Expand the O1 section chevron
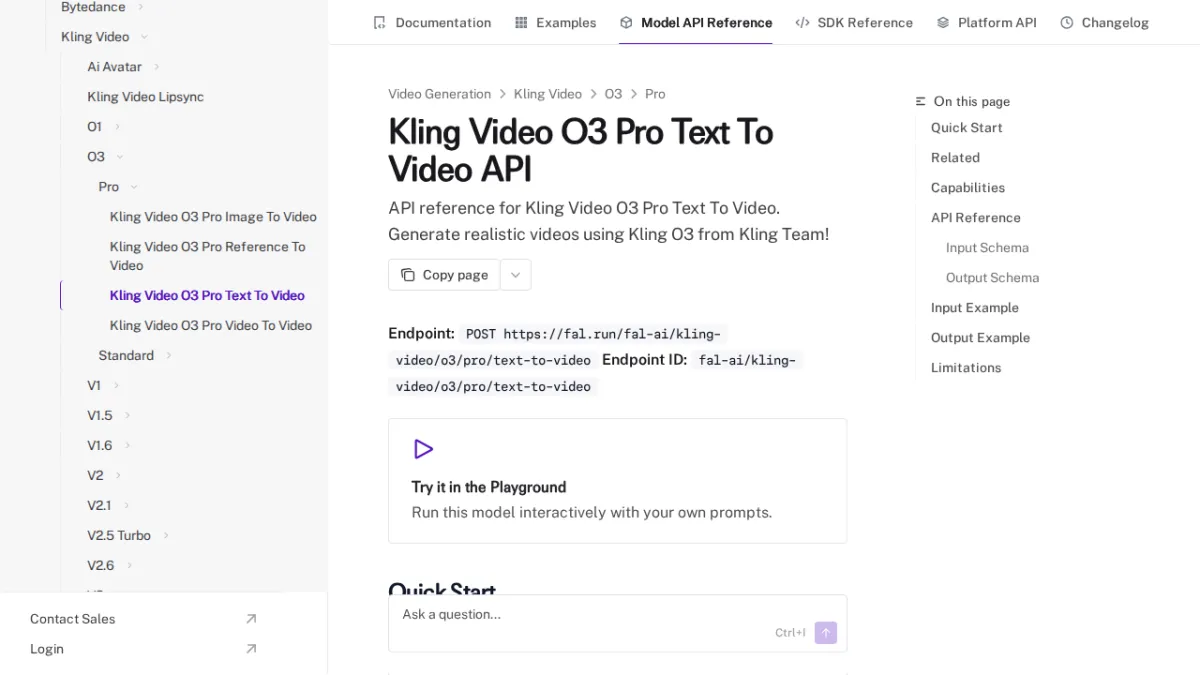Image resolution: width=1200 pixels, height=675 pixels. point(117,127)
